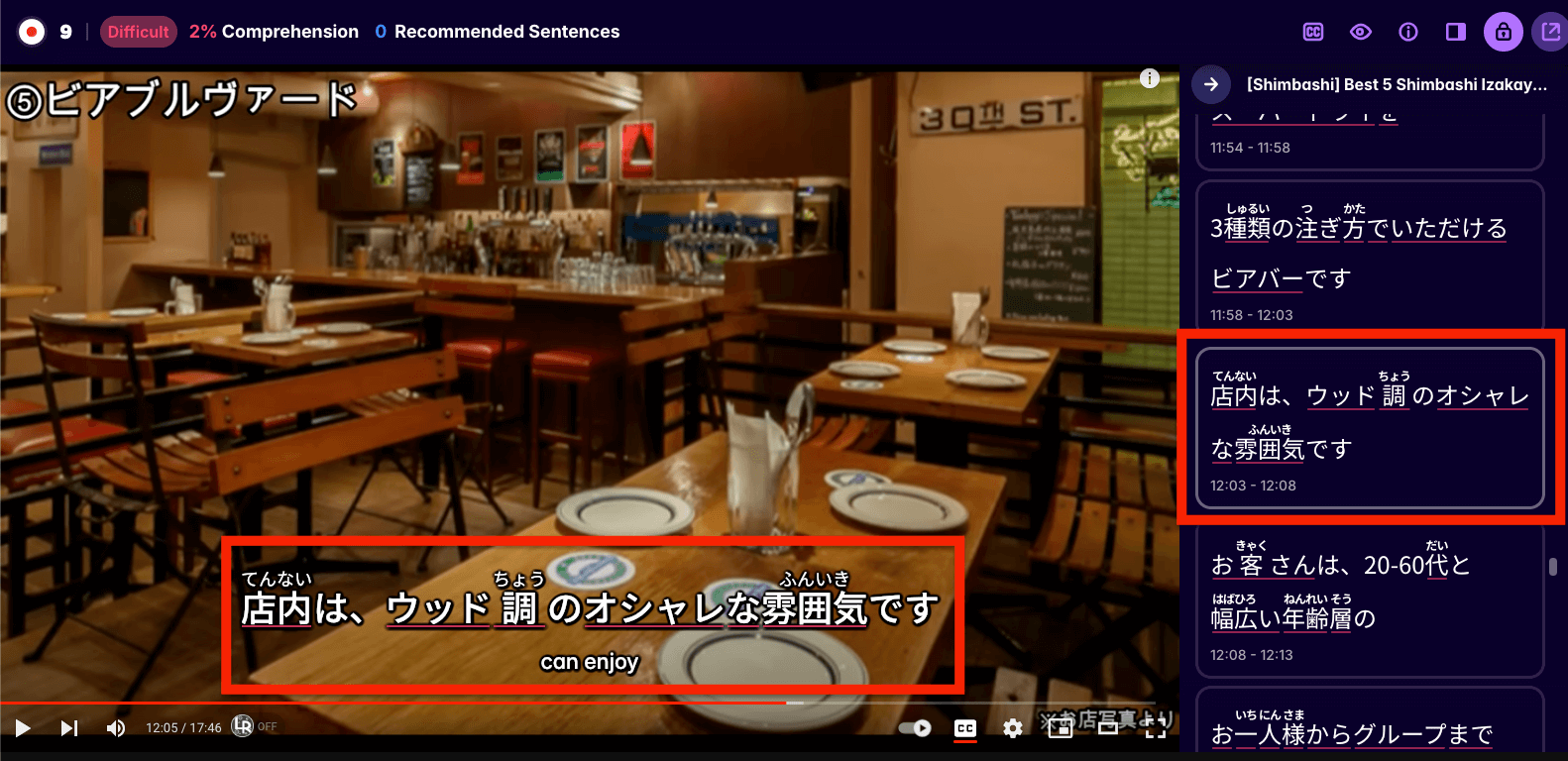
Task: Open 0 Recommended Sentences
Action: point(498,32)
